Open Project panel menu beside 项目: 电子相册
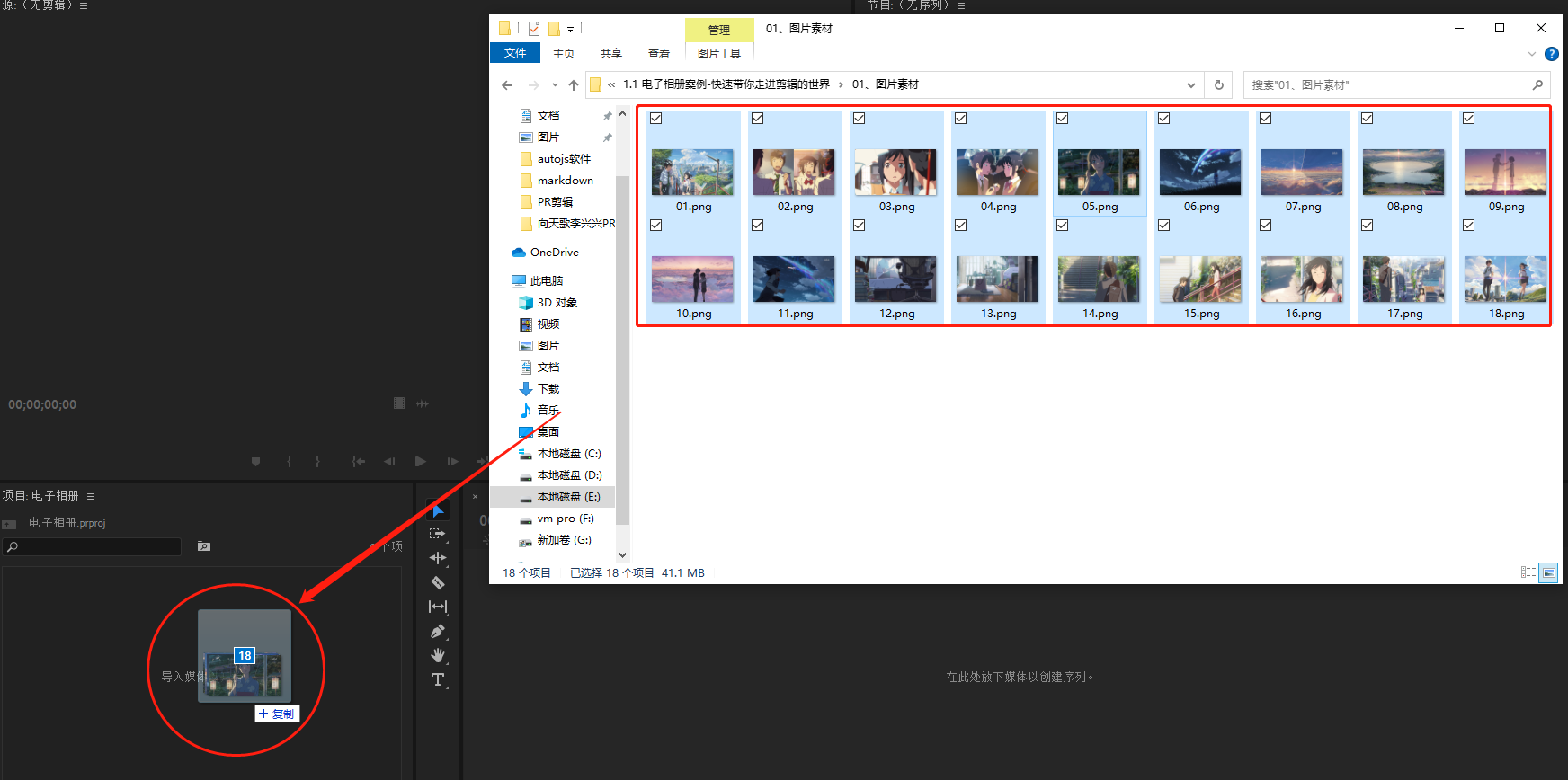This screenshot has width=1568, height=780. [x=91, y=496]
